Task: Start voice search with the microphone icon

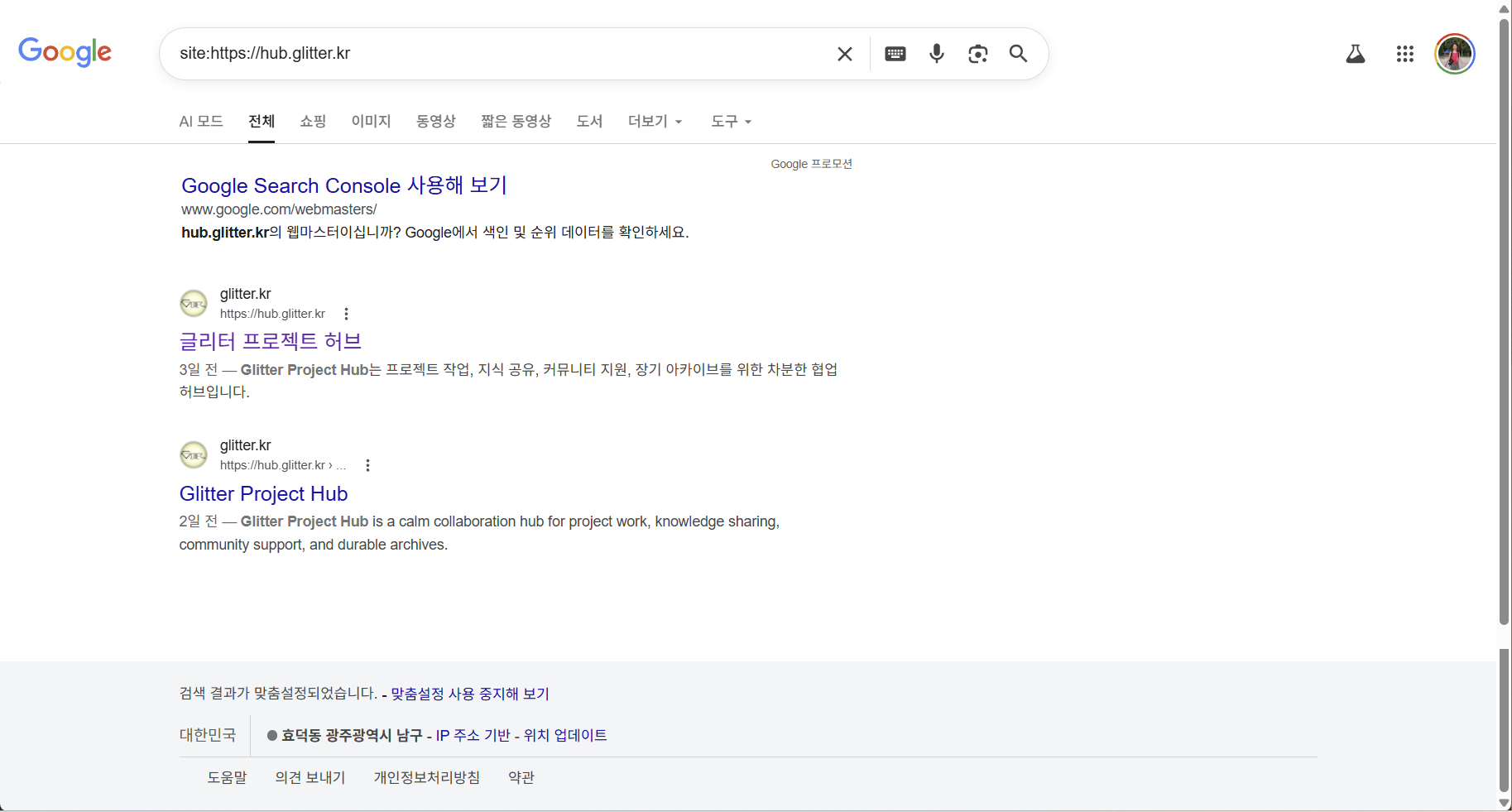Action: [937, 54]
